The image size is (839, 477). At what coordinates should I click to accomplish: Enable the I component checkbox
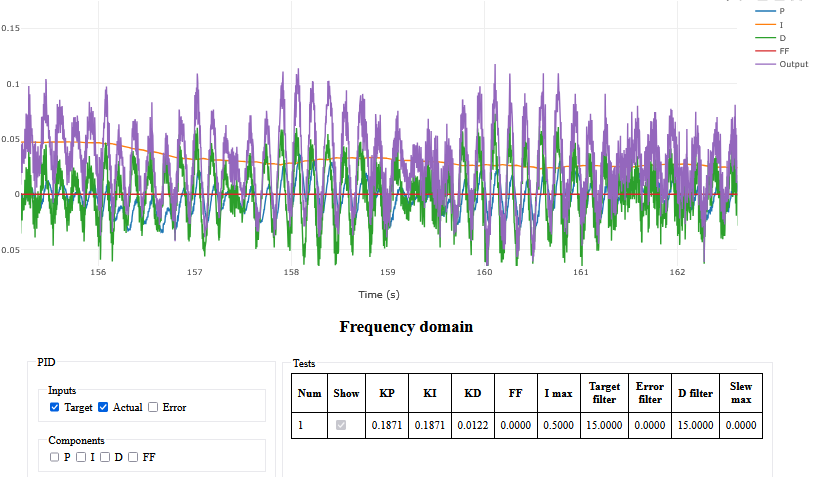click(x=81, y=457)
